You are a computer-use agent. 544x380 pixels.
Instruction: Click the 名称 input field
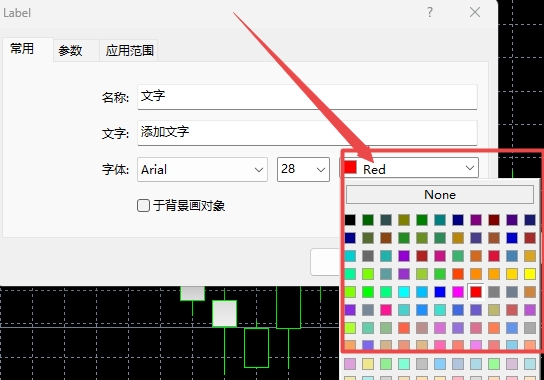pos(307,97)
